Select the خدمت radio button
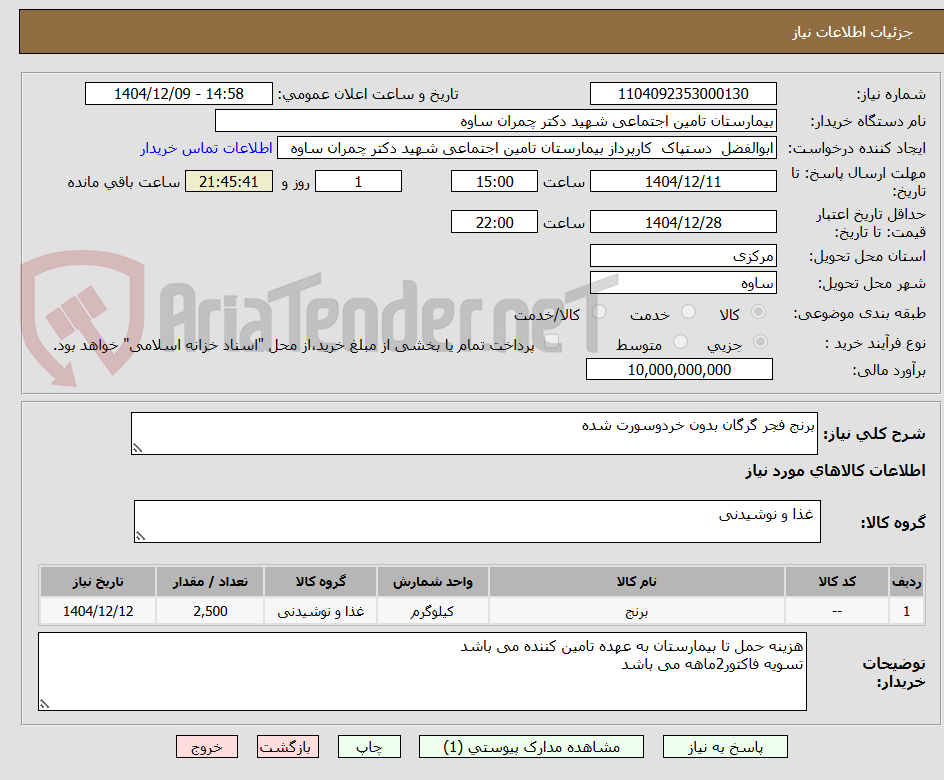Image resolution: width=944 pixels, height=780 pixels. 688,312
